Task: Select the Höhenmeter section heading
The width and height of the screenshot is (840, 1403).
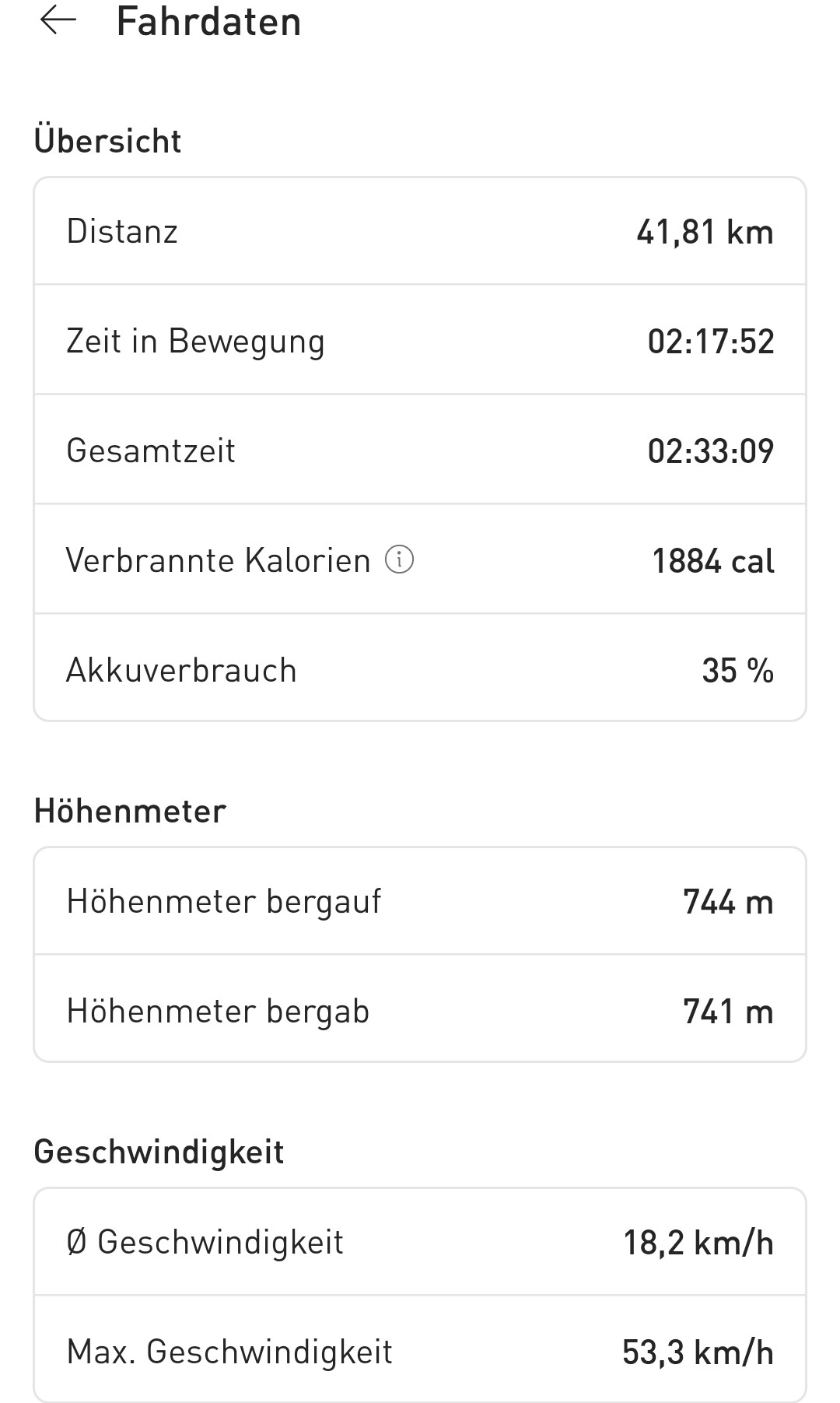Action: coord(130,812)
